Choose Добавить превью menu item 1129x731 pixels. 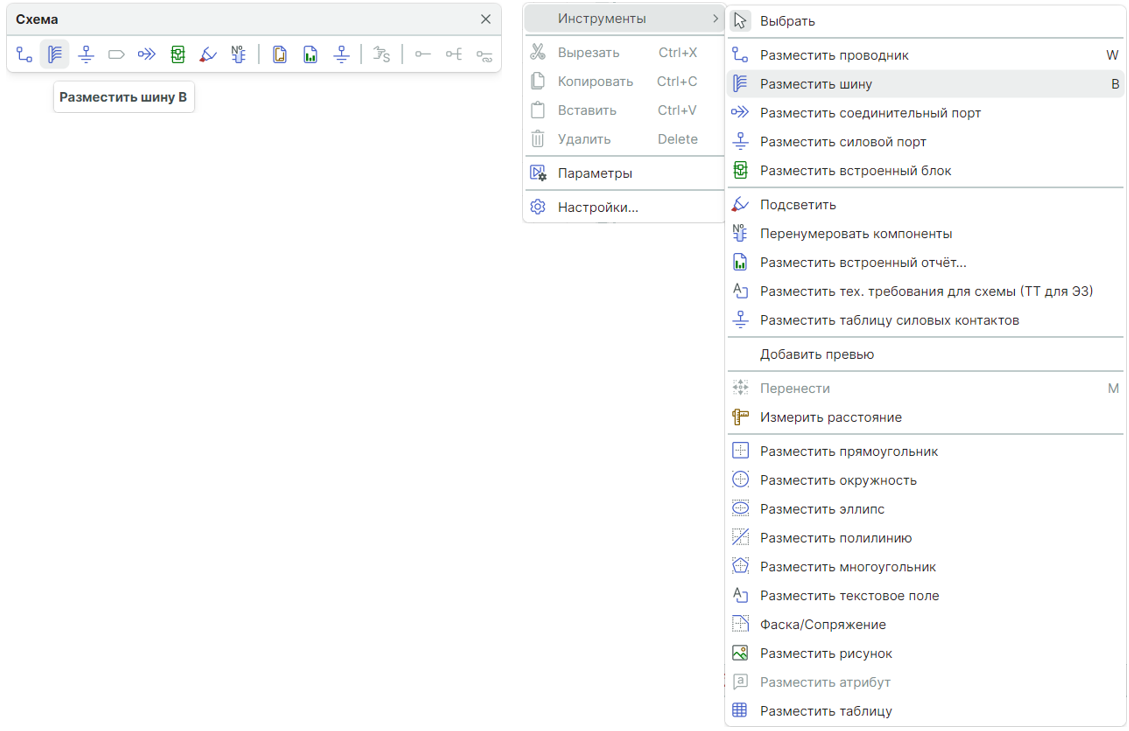pos(817,354)
